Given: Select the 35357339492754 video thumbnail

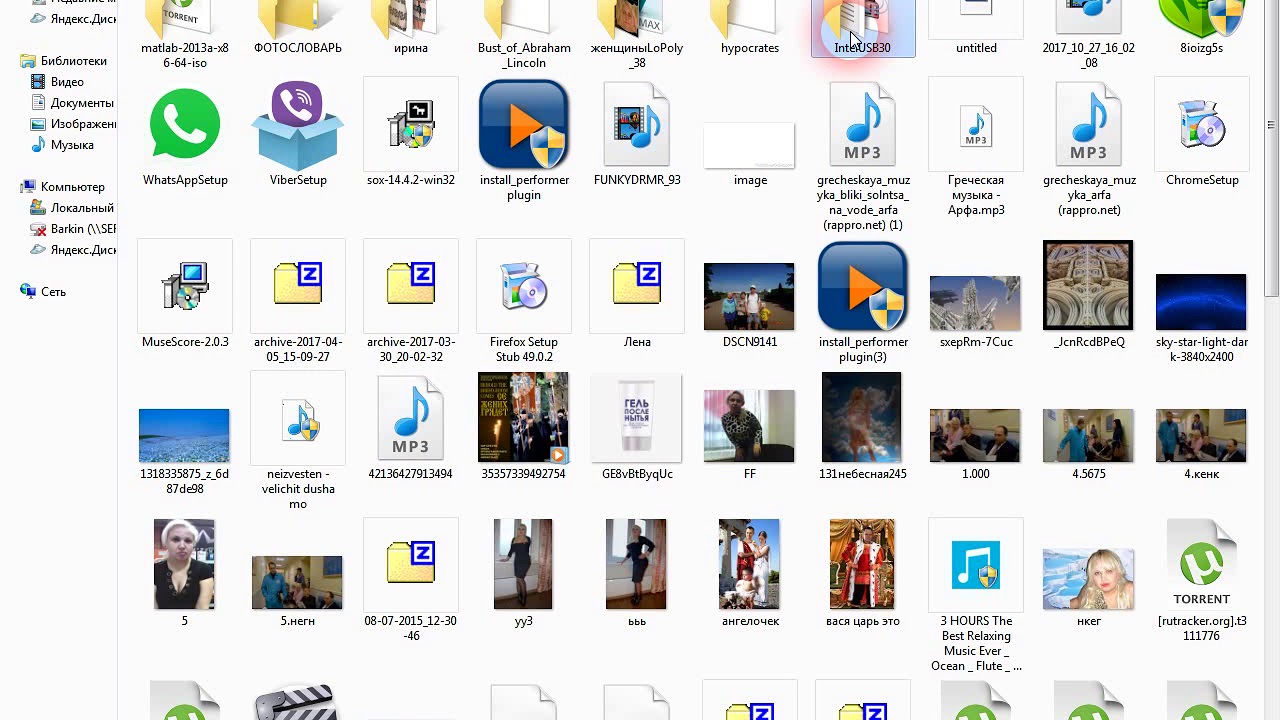Looking at the screenshot, I should point(523,418).
